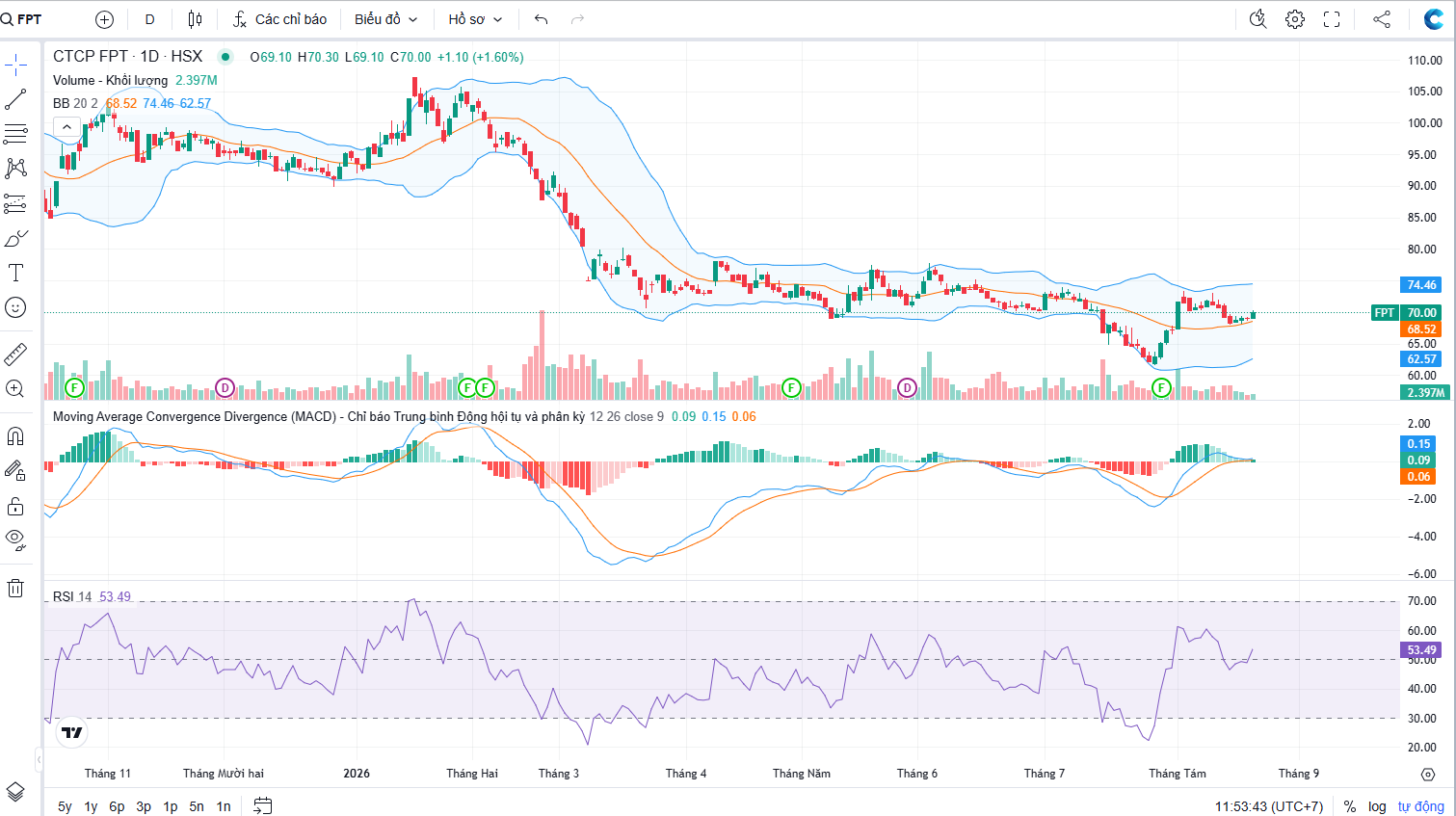The height and width of the screenshot is (816, 1456).
Task: Undo the last chart action
Action: coord(541,19)
